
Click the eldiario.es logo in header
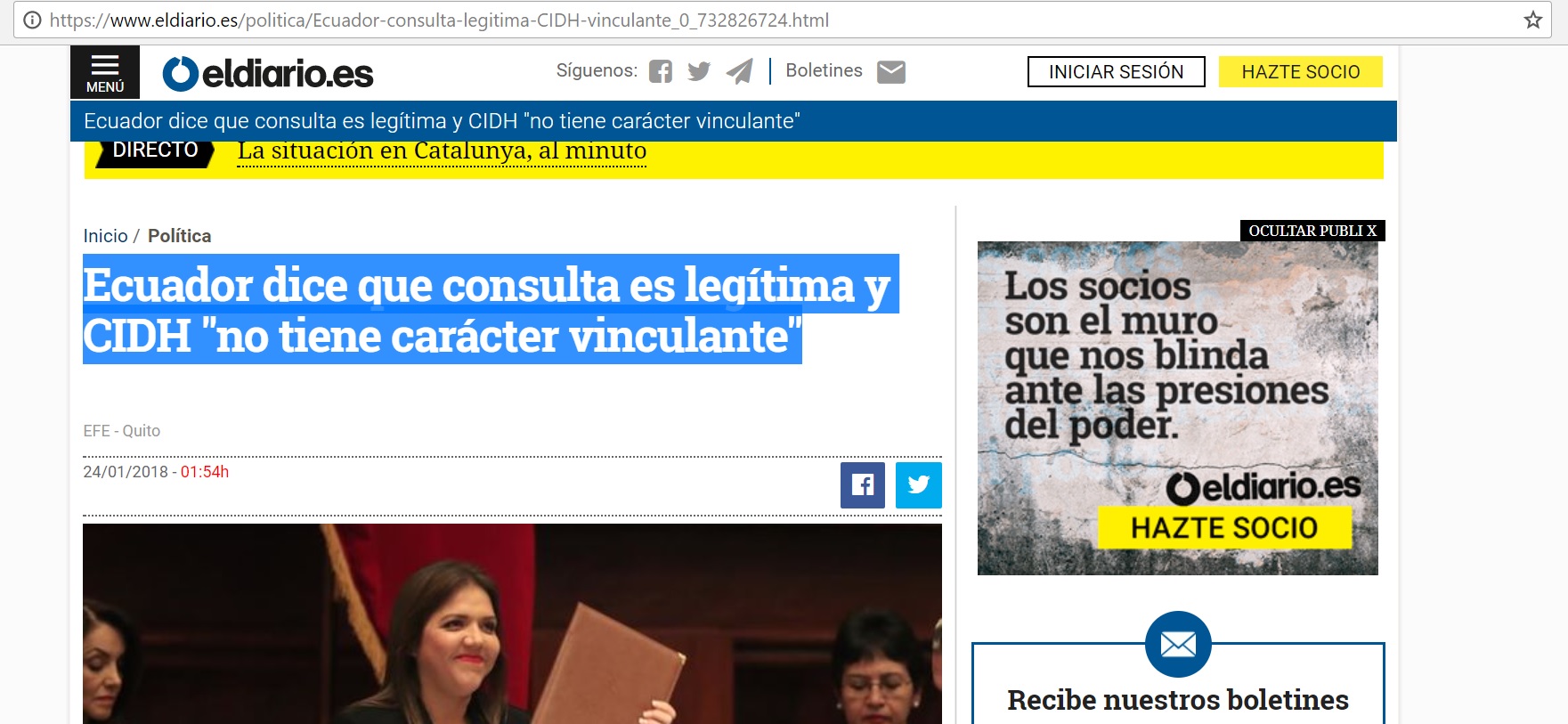[x=268, y=74]
